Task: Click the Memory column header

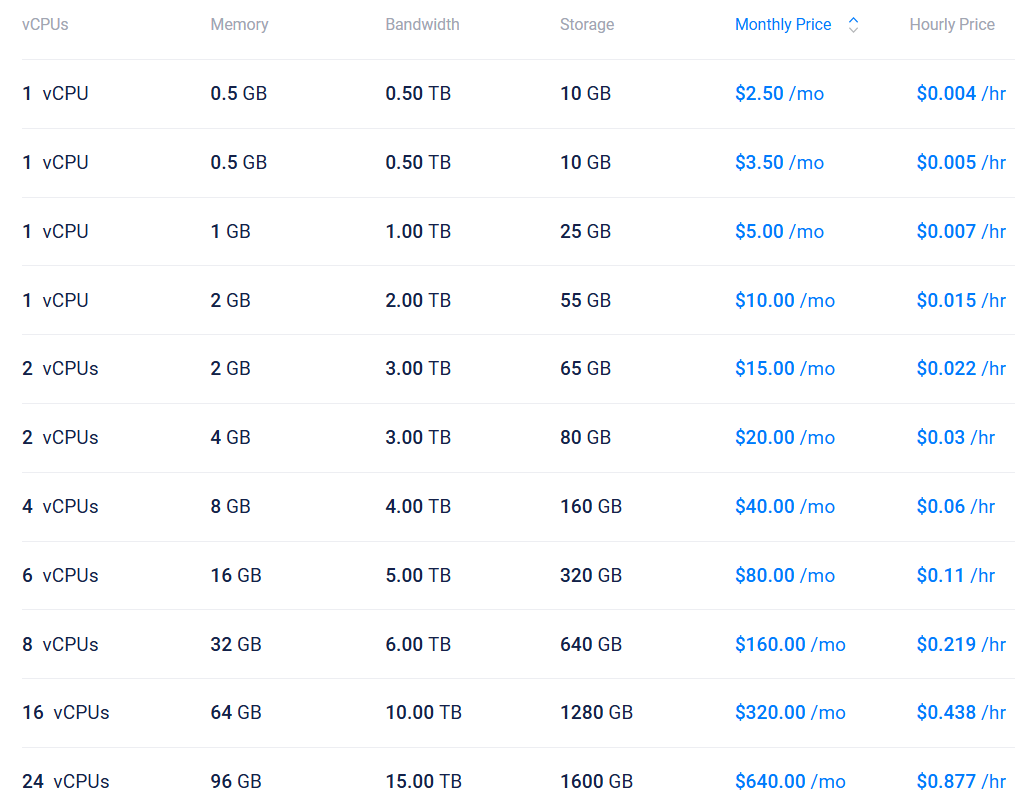Action: click(239, 25)
